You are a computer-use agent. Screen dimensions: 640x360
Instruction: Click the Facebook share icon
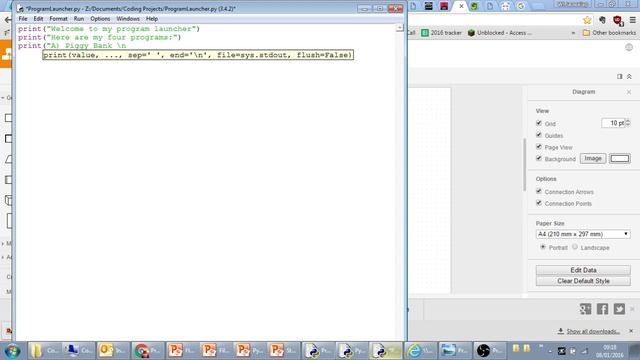[x=602, y=309]
